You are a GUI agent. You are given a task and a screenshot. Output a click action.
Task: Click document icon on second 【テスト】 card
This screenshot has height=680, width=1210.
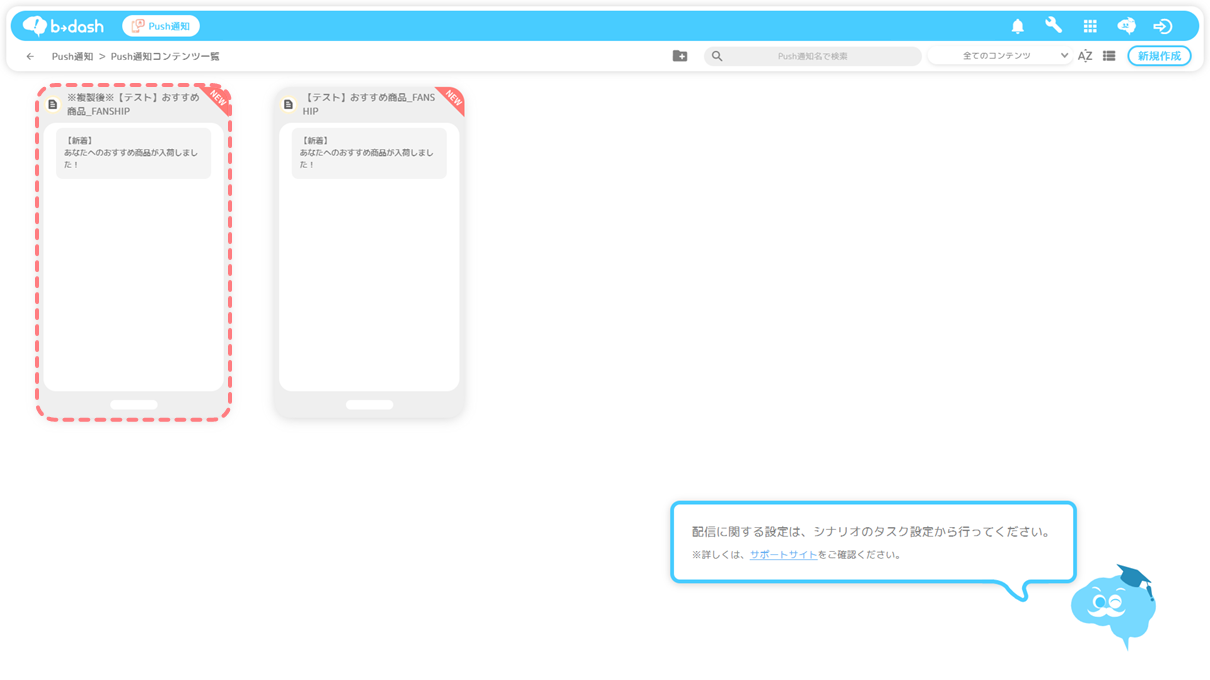[288, 104]
